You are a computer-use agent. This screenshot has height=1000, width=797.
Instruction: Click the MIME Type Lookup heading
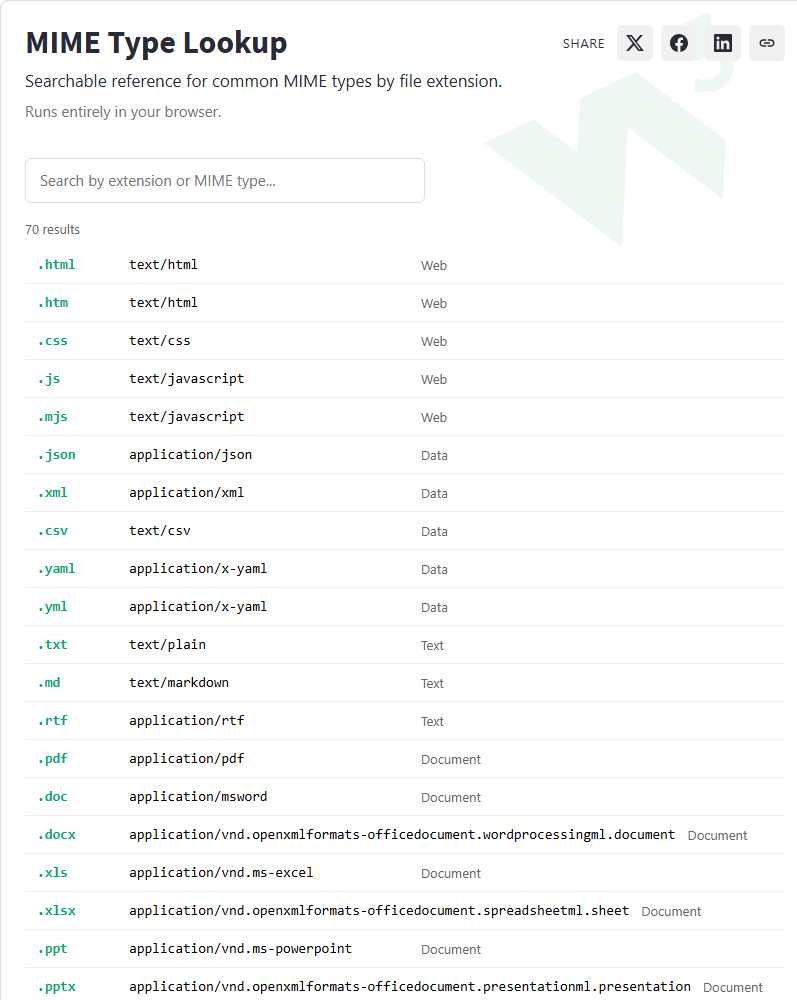pyautogui.click(x=156, y=43)
